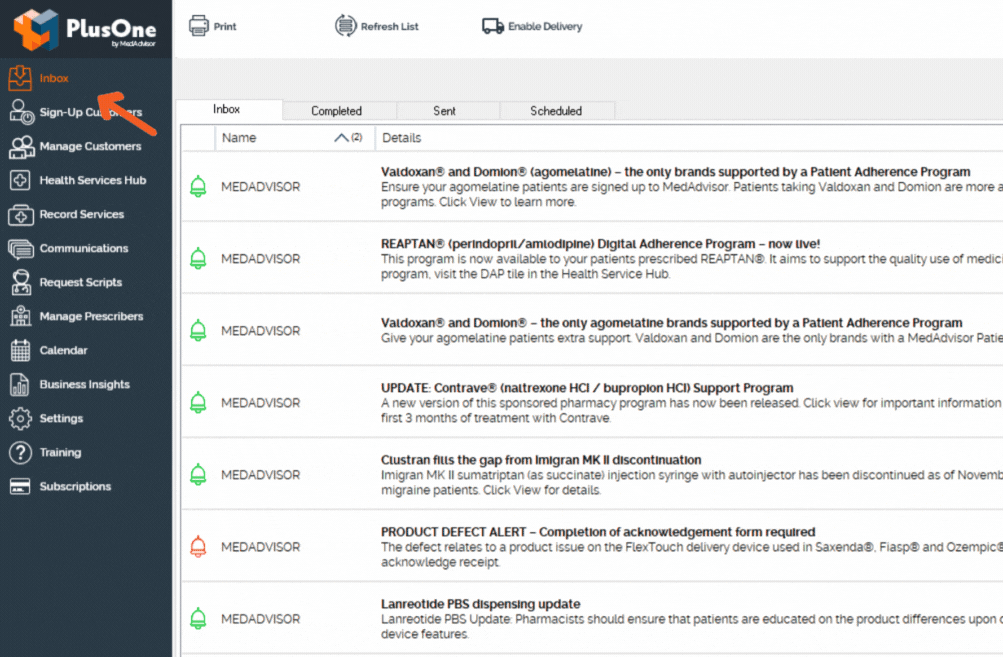The width and height of the screenshot is (1003, 657).
Task: Open Business Insights chart icon
Action: point(20,385)
